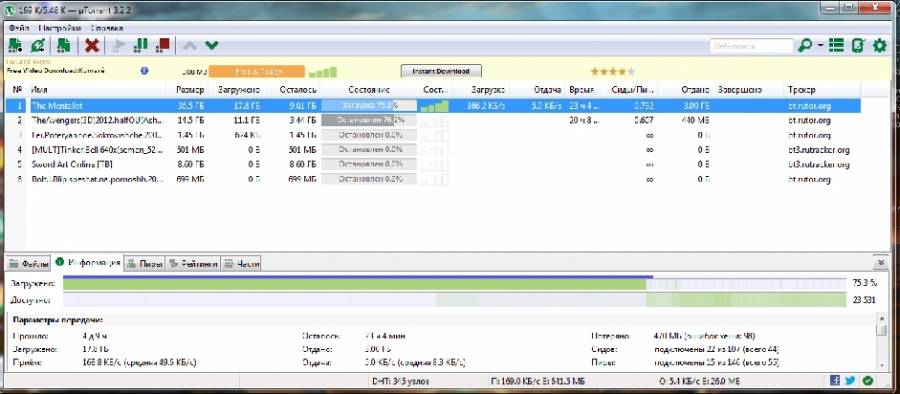Image resolution: width=900 pixels, height=394 pixels.
Task: Click the Add Torrent toolbar icon
Action: pyautogui.click(x=15, y=45)
